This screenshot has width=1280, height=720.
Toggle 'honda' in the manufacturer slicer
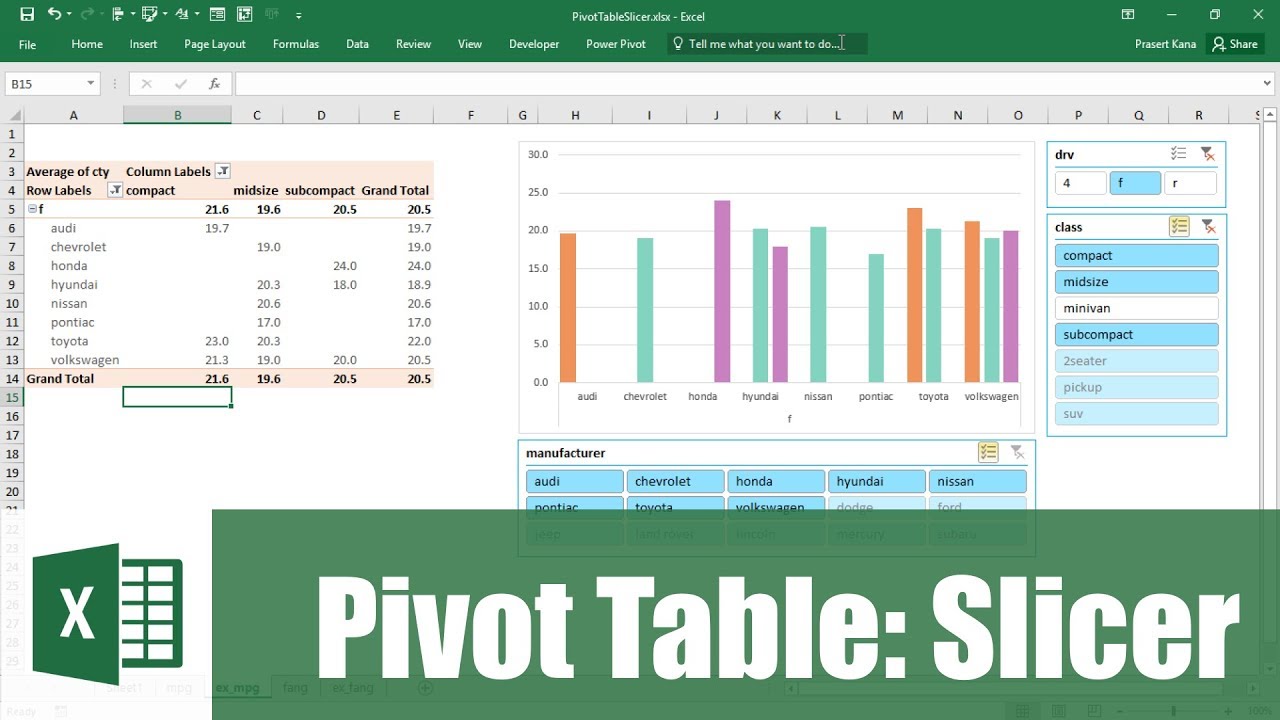(776, 482)
